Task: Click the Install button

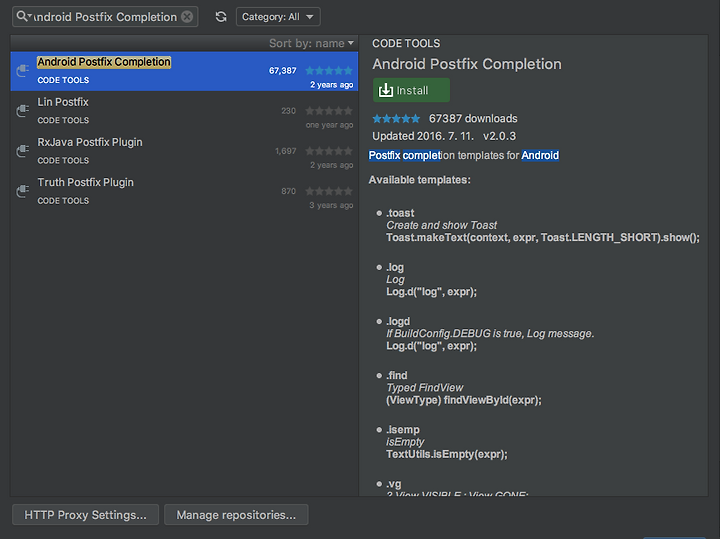Action: pyautogui.click(x=411, y=90)
